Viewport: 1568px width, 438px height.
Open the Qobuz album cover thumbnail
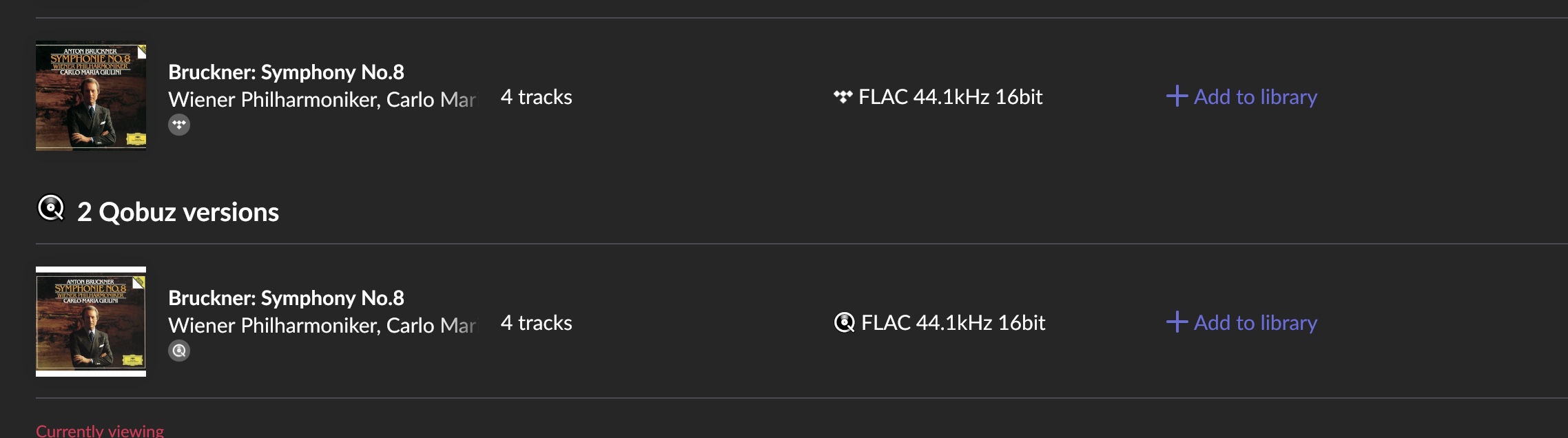click(x=91, y=322)
